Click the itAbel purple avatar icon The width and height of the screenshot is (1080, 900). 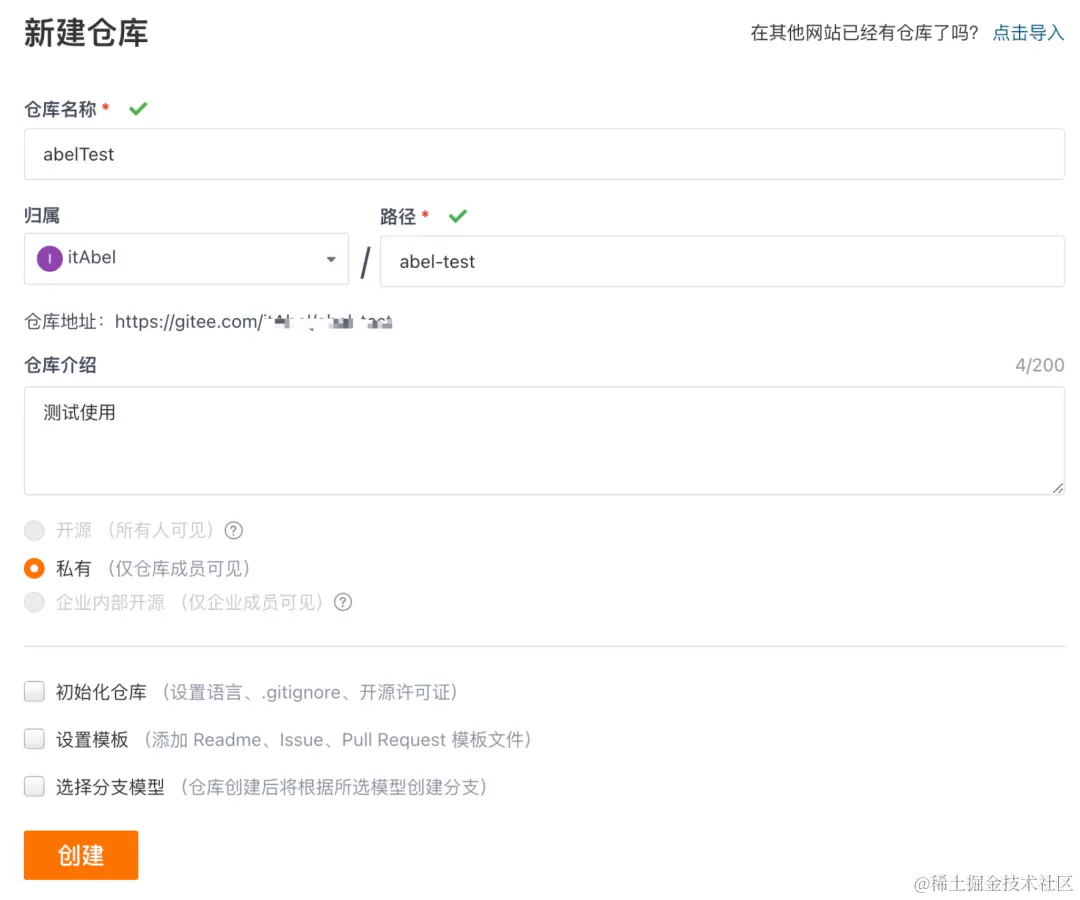point(49,258)
